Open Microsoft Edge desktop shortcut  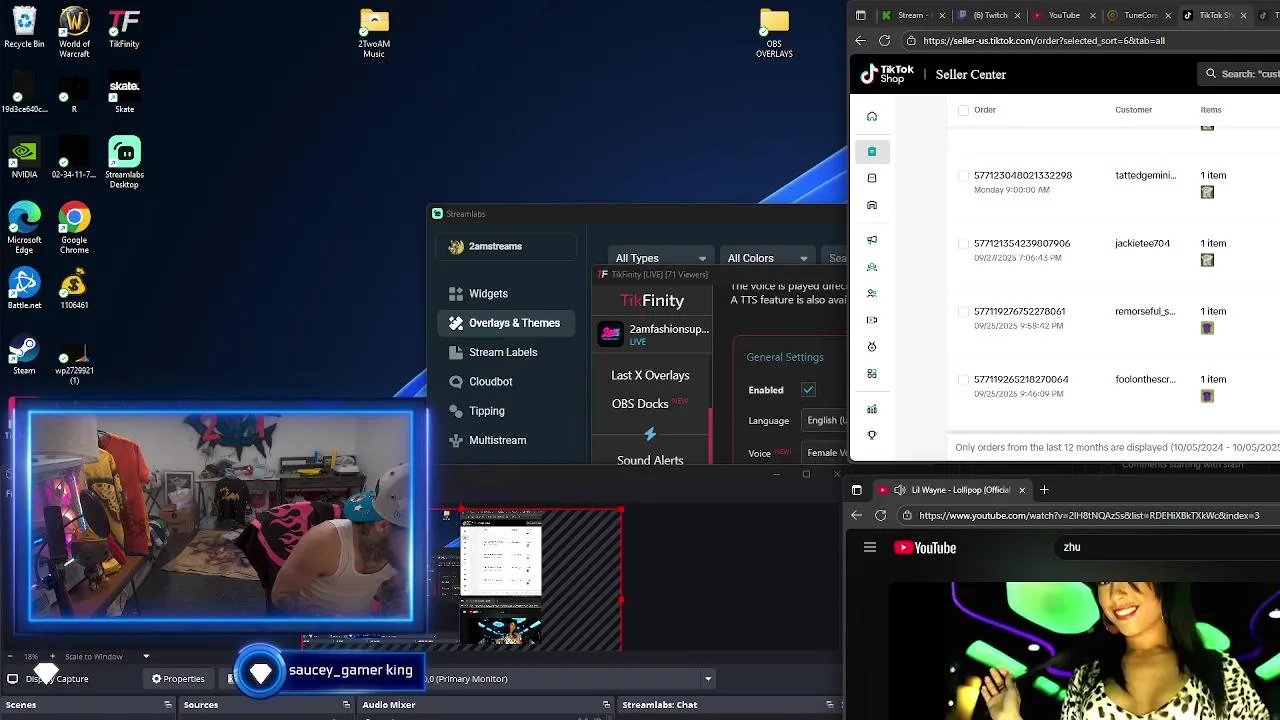coord(24,228)
